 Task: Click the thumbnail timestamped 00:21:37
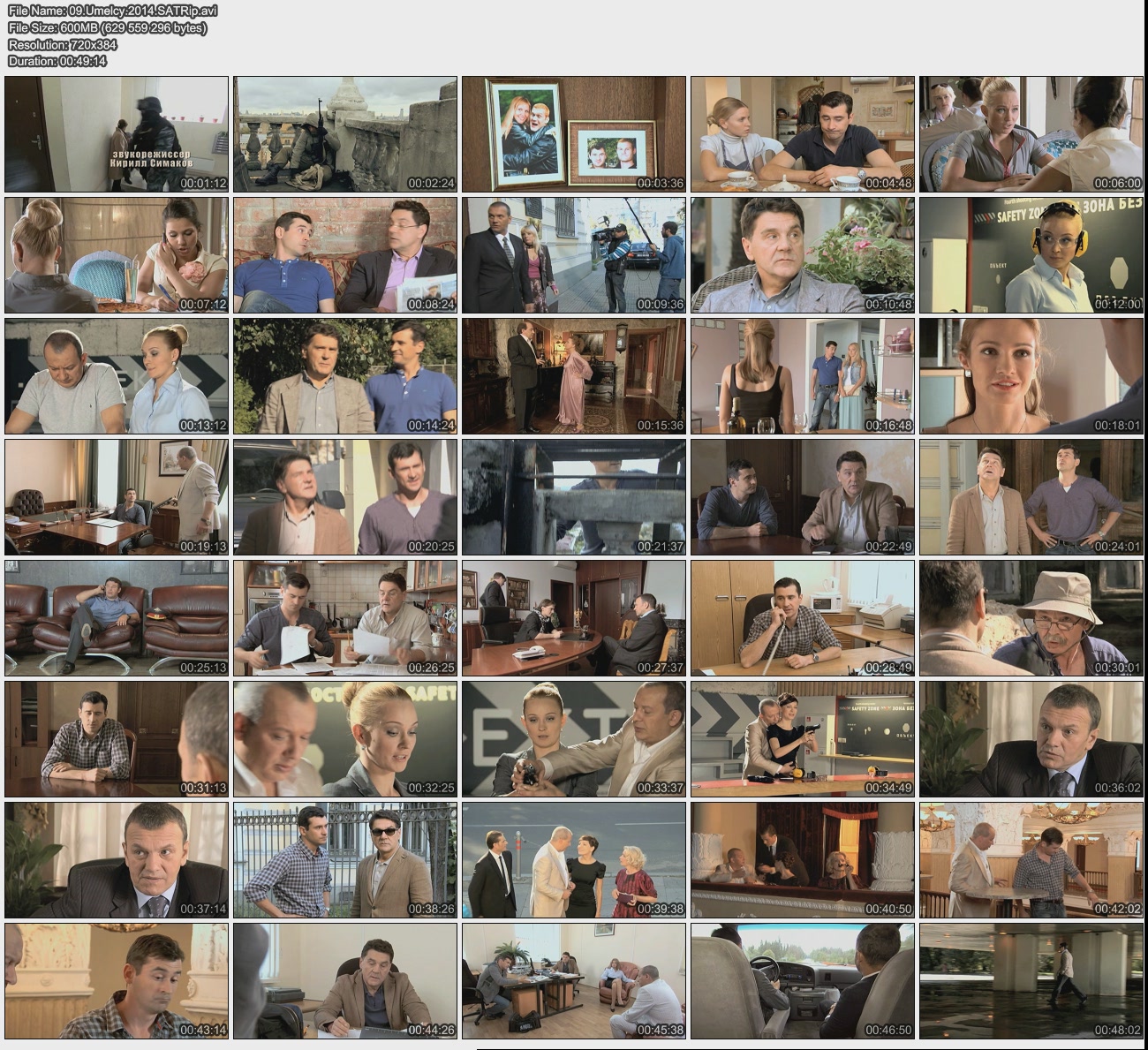coord(574,497)
